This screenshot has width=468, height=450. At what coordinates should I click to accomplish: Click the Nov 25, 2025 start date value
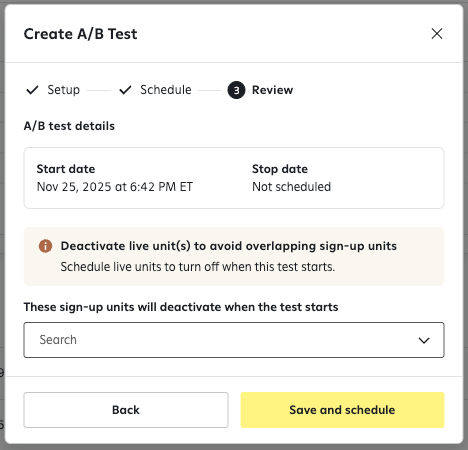pos(115,187)
